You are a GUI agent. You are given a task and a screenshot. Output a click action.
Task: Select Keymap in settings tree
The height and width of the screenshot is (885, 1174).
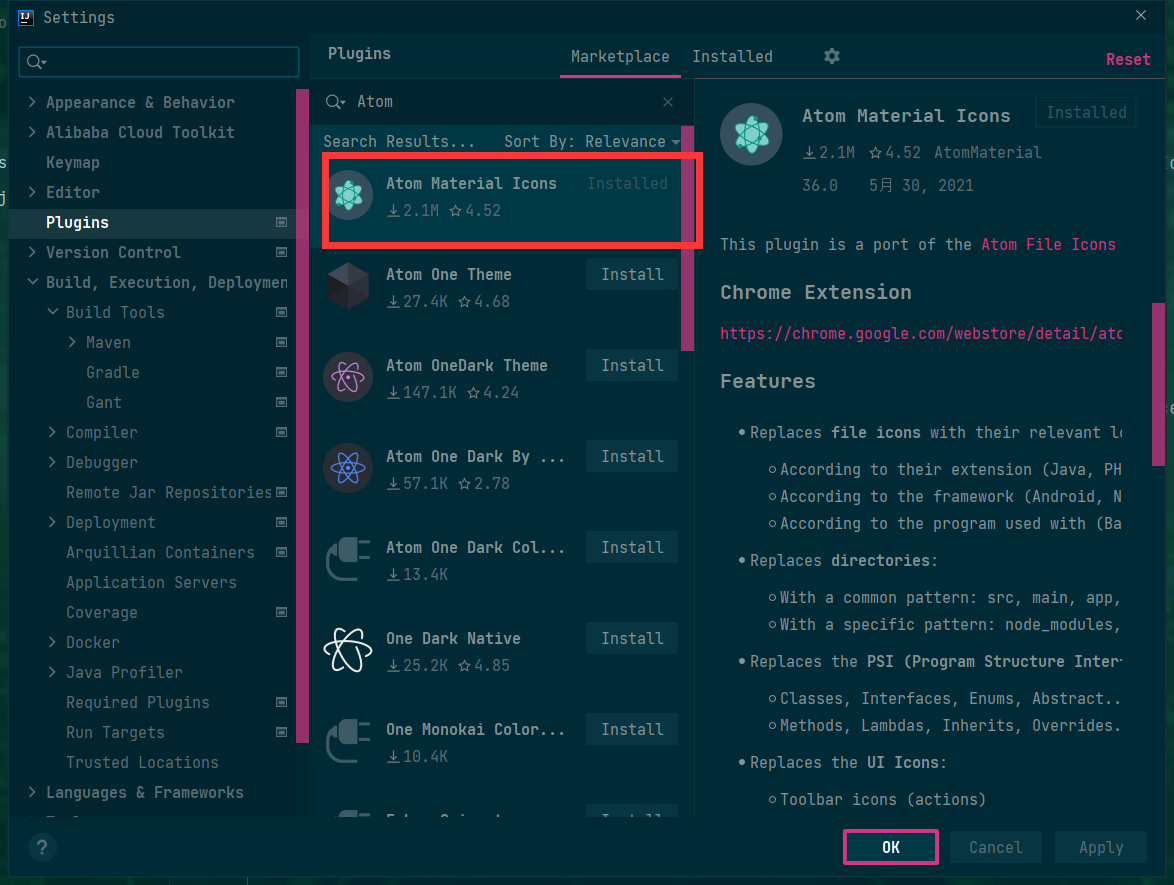[x=73, y=162]
